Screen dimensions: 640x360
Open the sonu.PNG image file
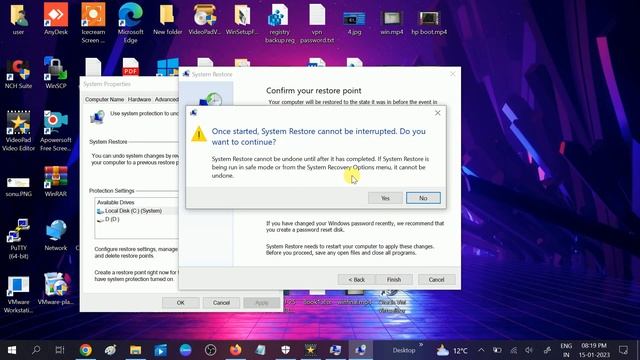pos(18,187)
